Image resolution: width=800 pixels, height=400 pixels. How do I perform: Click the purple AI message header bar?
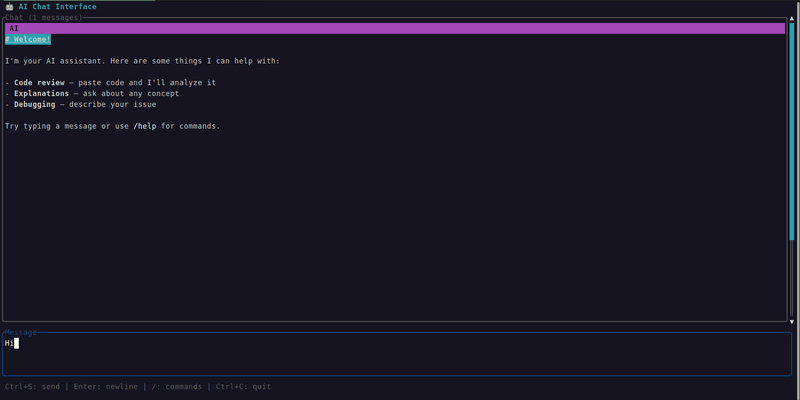[394, 28]
